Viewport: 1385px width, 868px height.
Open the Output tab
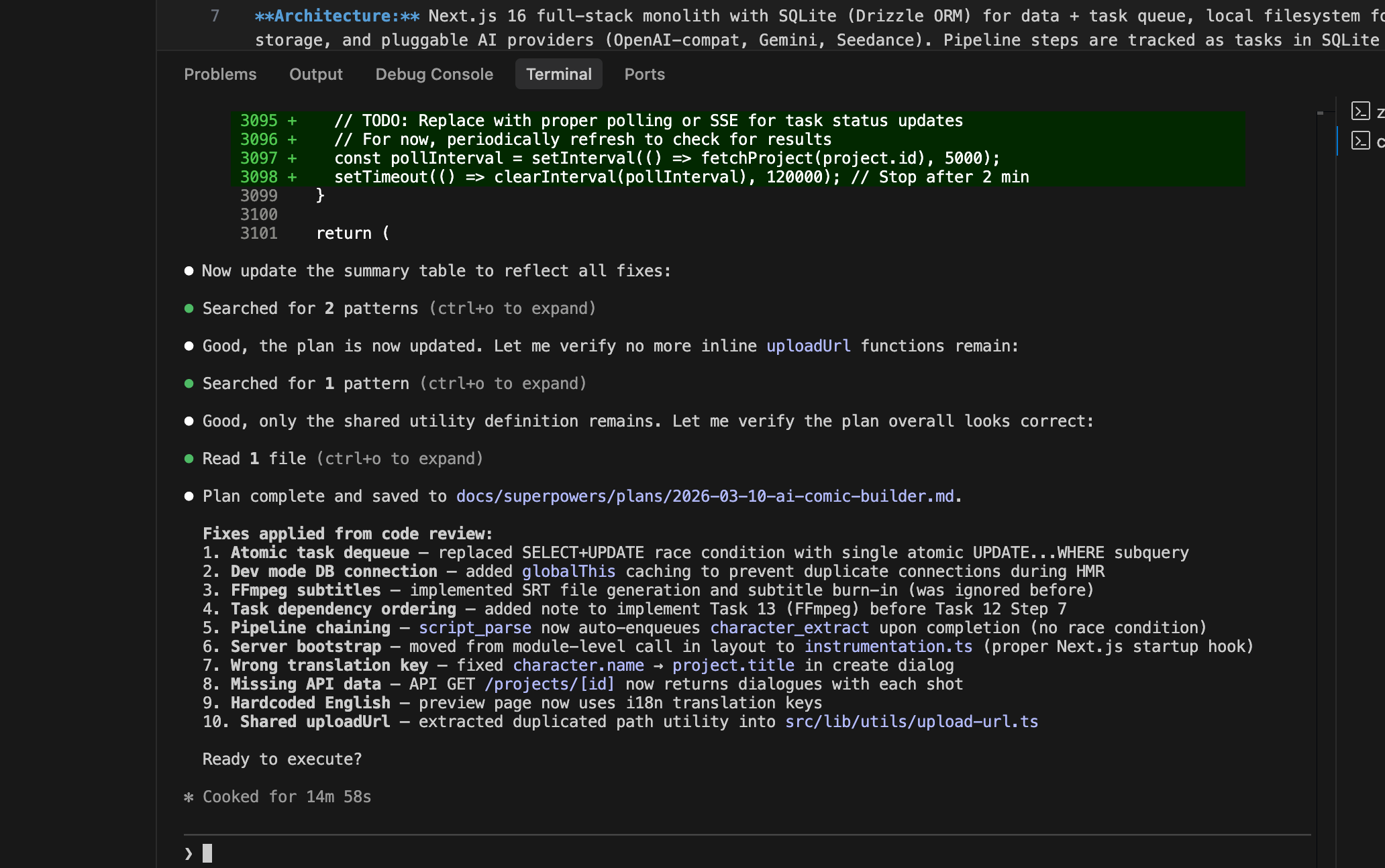[x=315, y=74]
